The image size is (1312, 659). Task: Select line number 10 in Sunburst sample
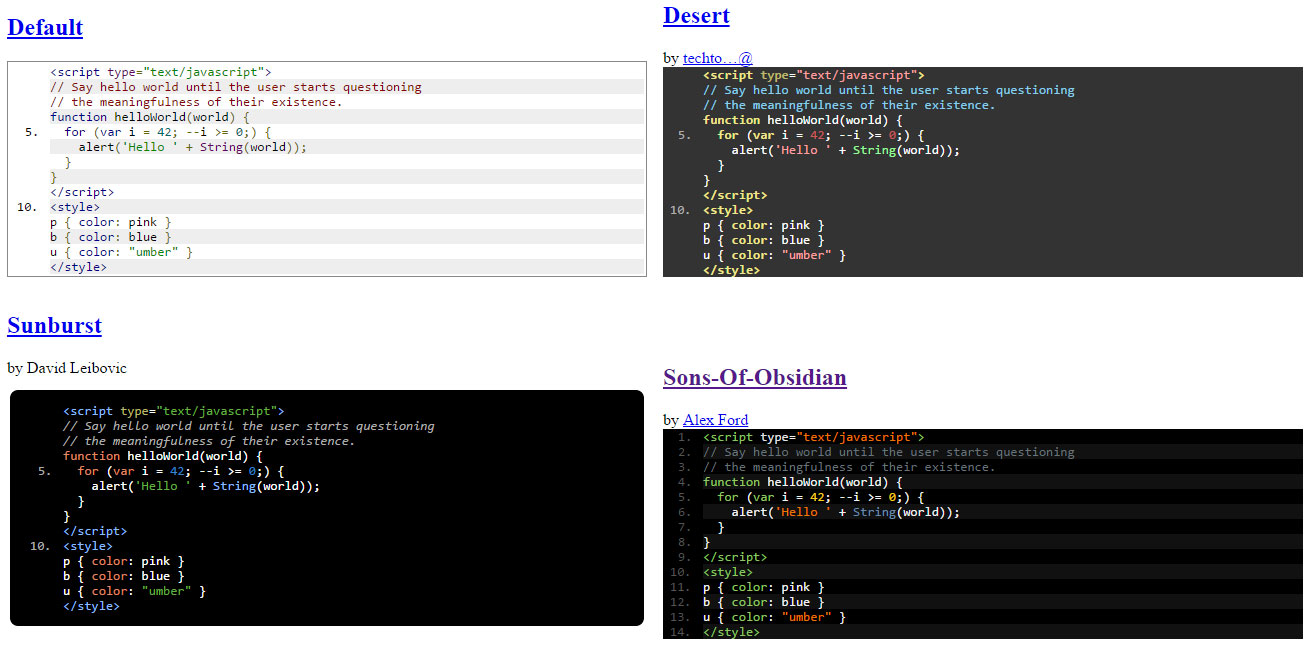coord(37,545)
